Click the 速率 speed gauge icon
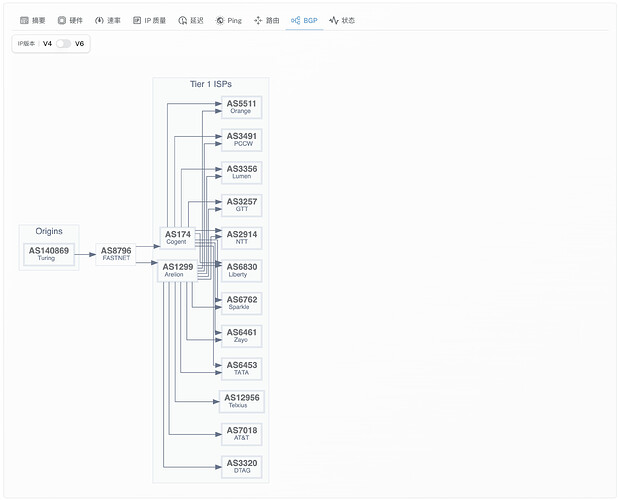The width and height of the screenshot is (618, 500). click(99, 20)
